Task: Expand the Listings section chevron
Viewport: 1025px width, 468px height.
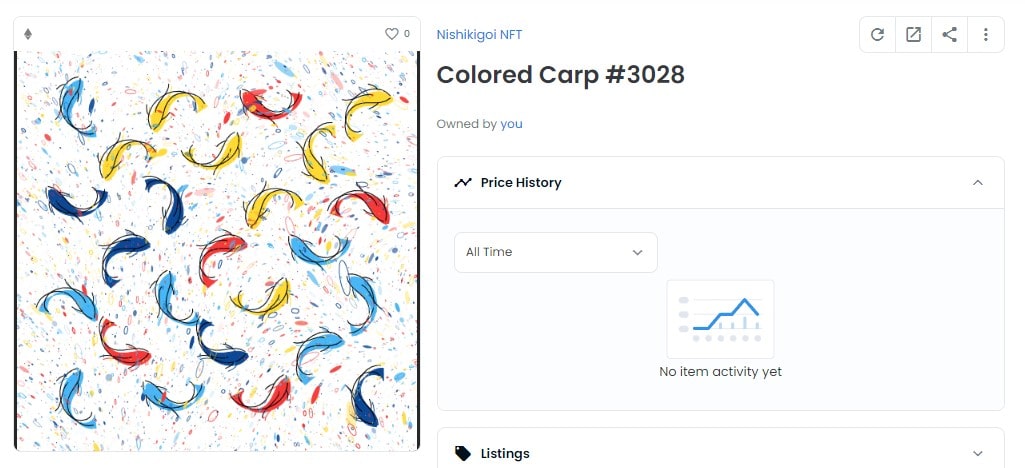Action: [x=978, y=454]
